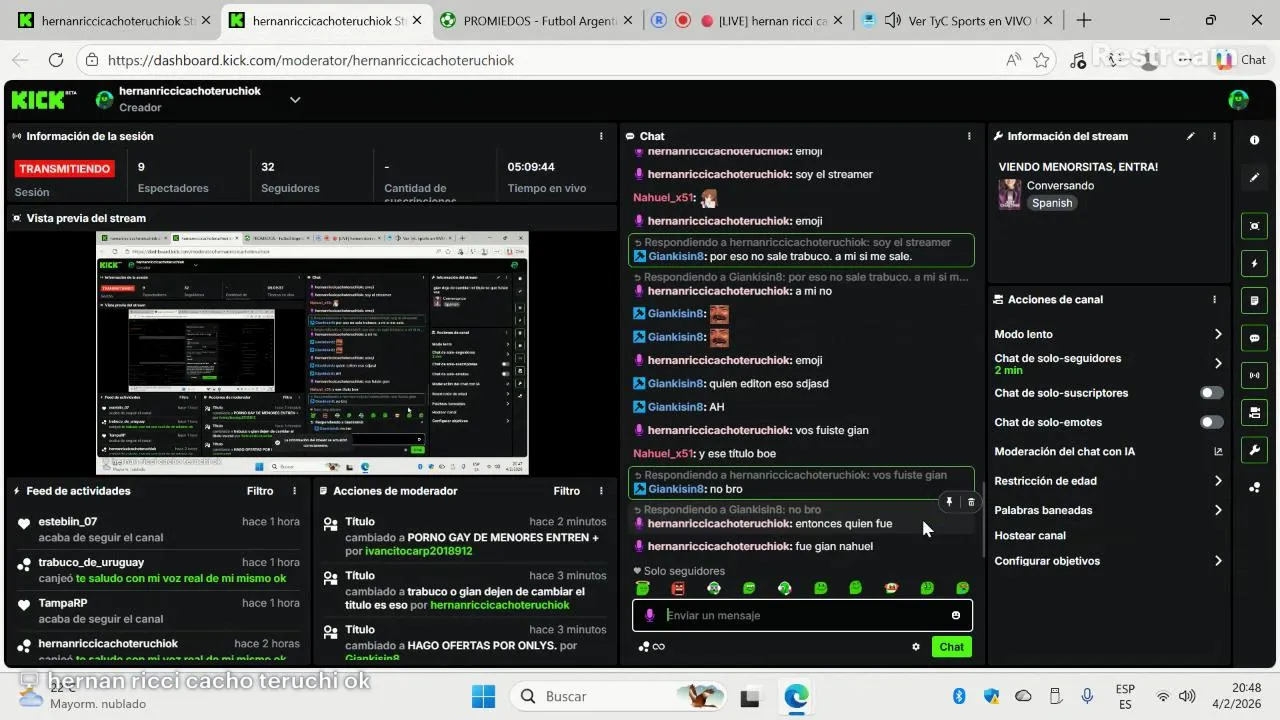Select the broadcast signal icon in right sidebar
1280x720 pixels.
tap(1254, 375)
